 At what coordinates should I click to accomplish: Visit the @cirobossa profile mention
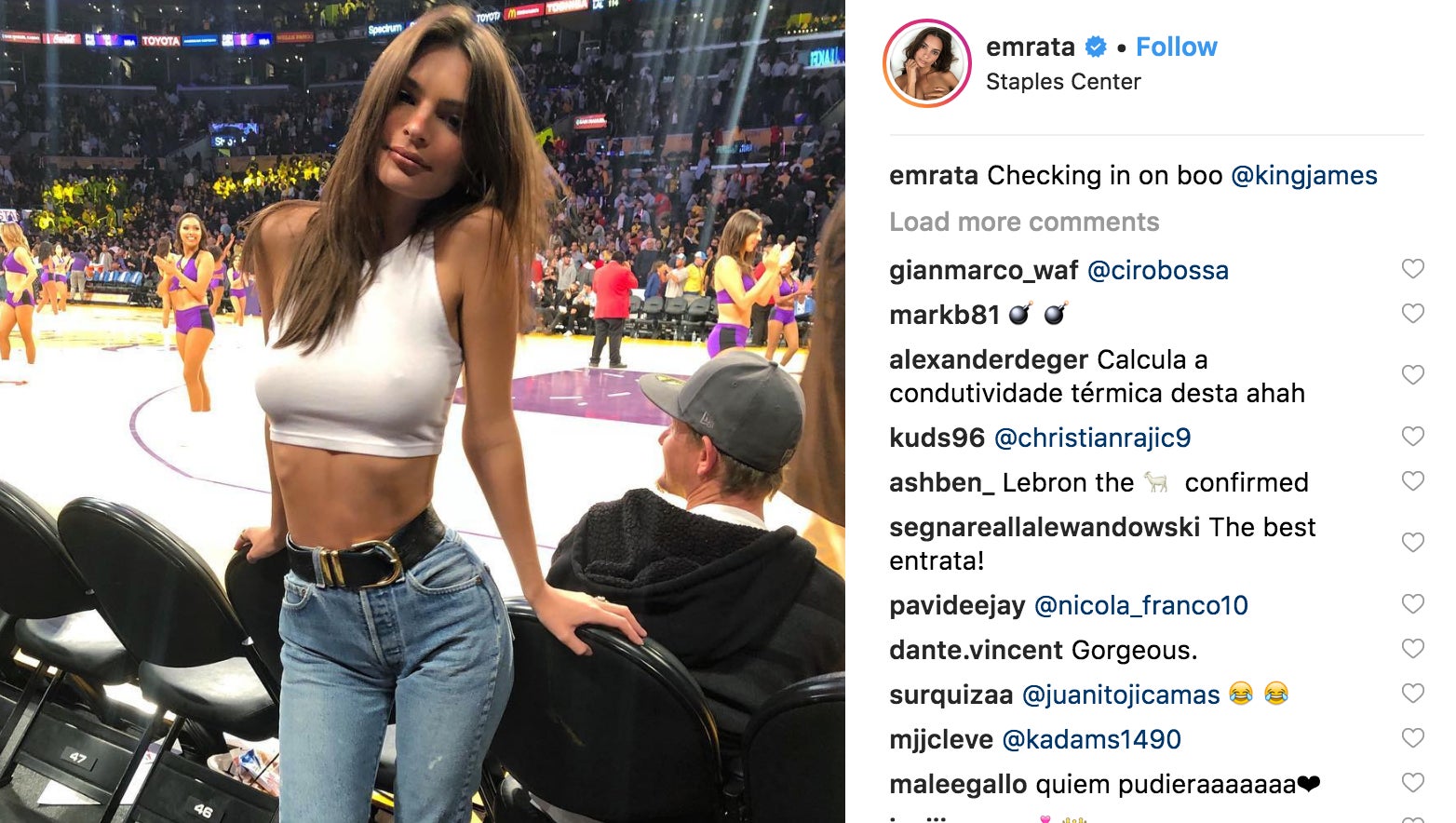tap(1158, 270)
